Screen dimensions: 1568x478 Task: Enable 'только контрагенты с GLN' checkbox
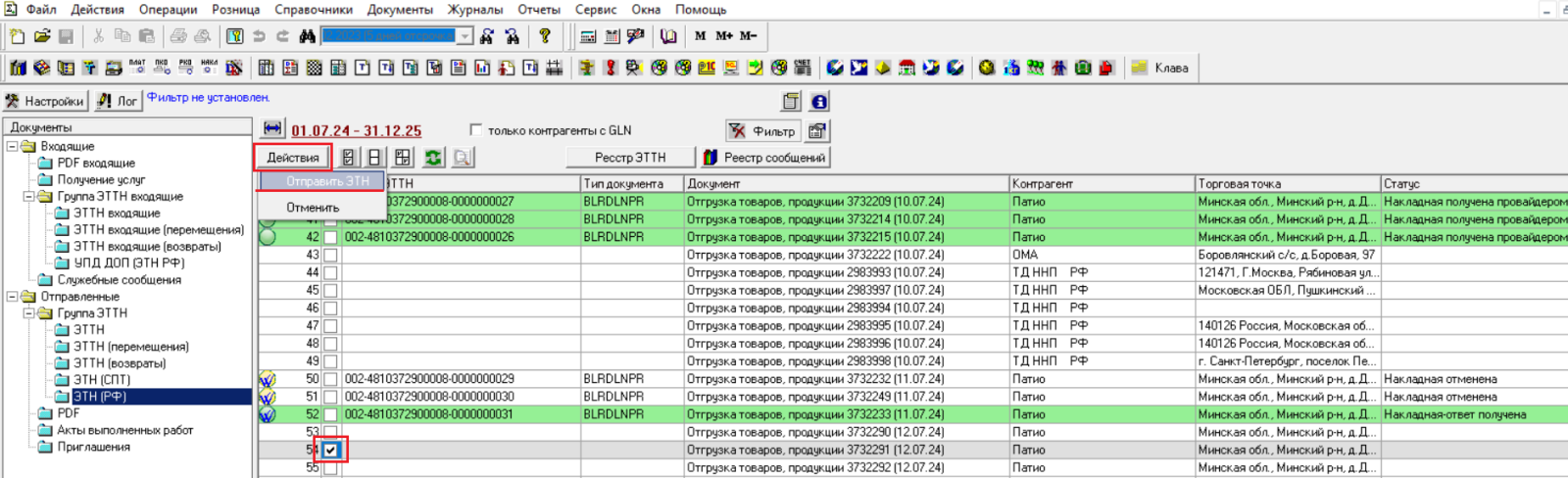click(476, 130)
